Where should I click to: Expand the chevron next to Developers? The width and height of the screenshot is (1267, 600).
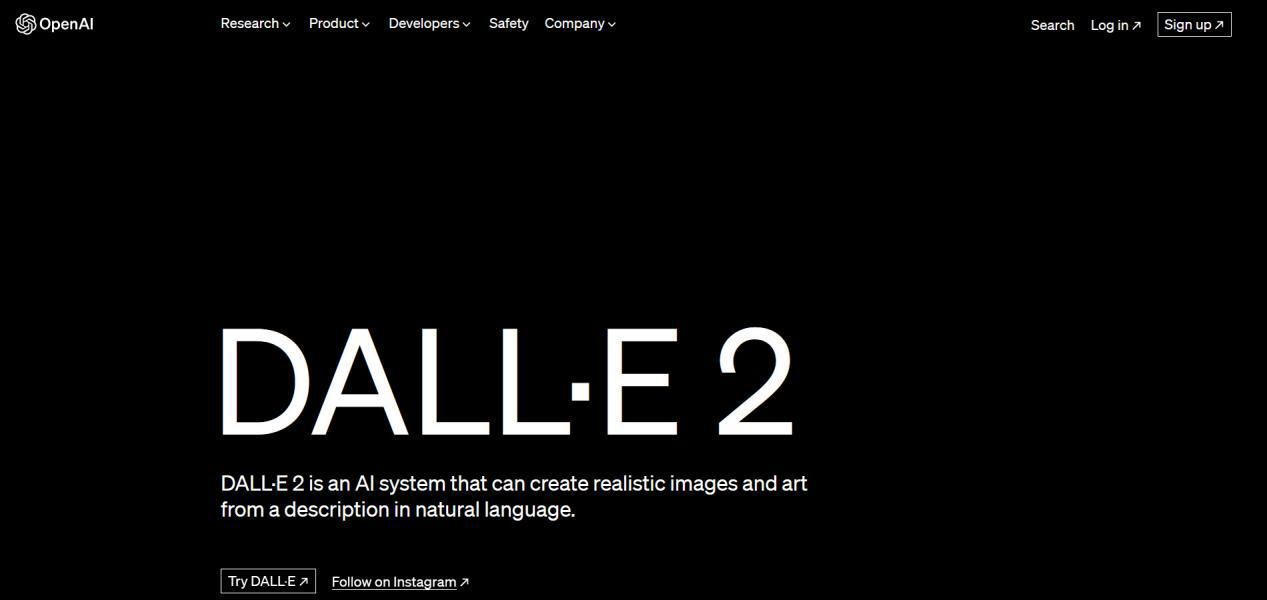click(467, 24)
